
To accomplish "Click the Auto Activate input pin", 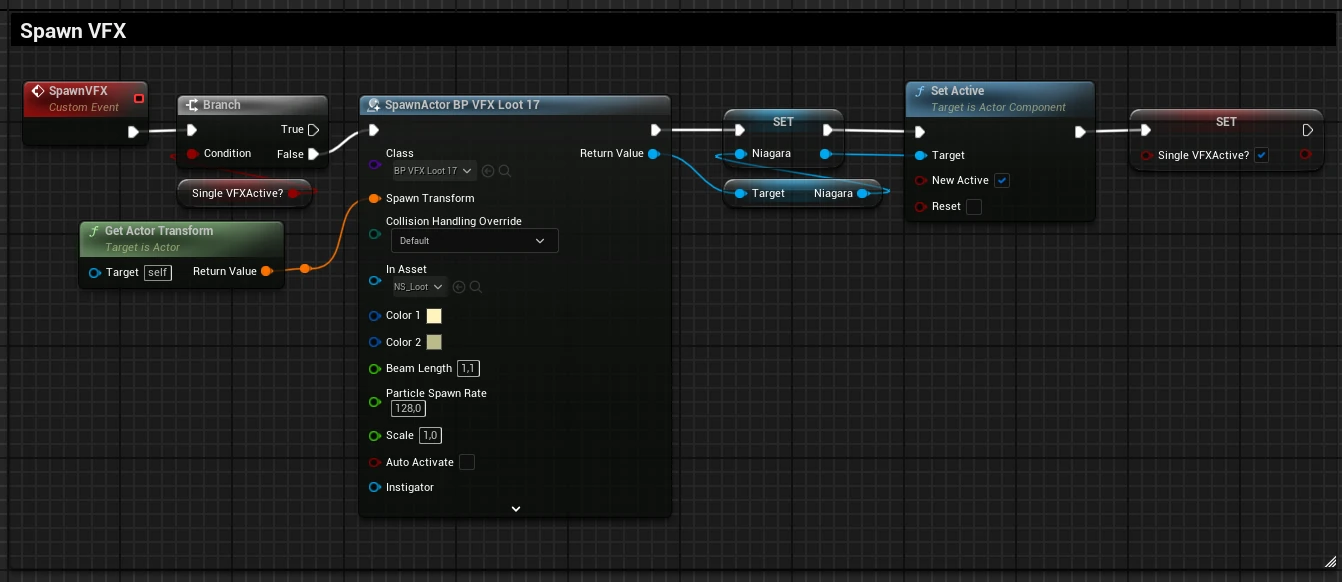I will pos(375,462).
